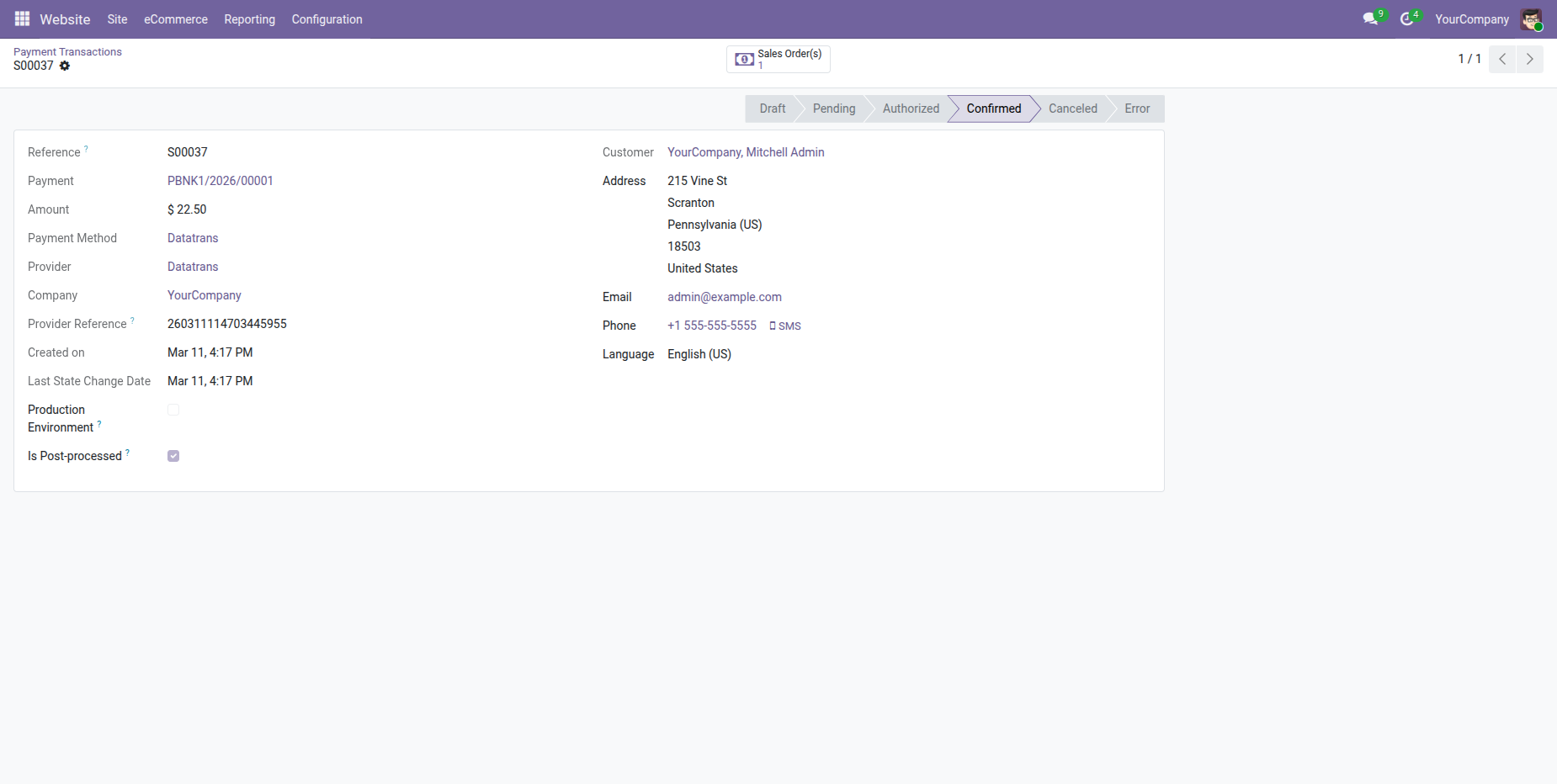Open the admin@example.com email link
Image resolution: width=1557 pixels, height=784 pixels.
click(725, 297)
